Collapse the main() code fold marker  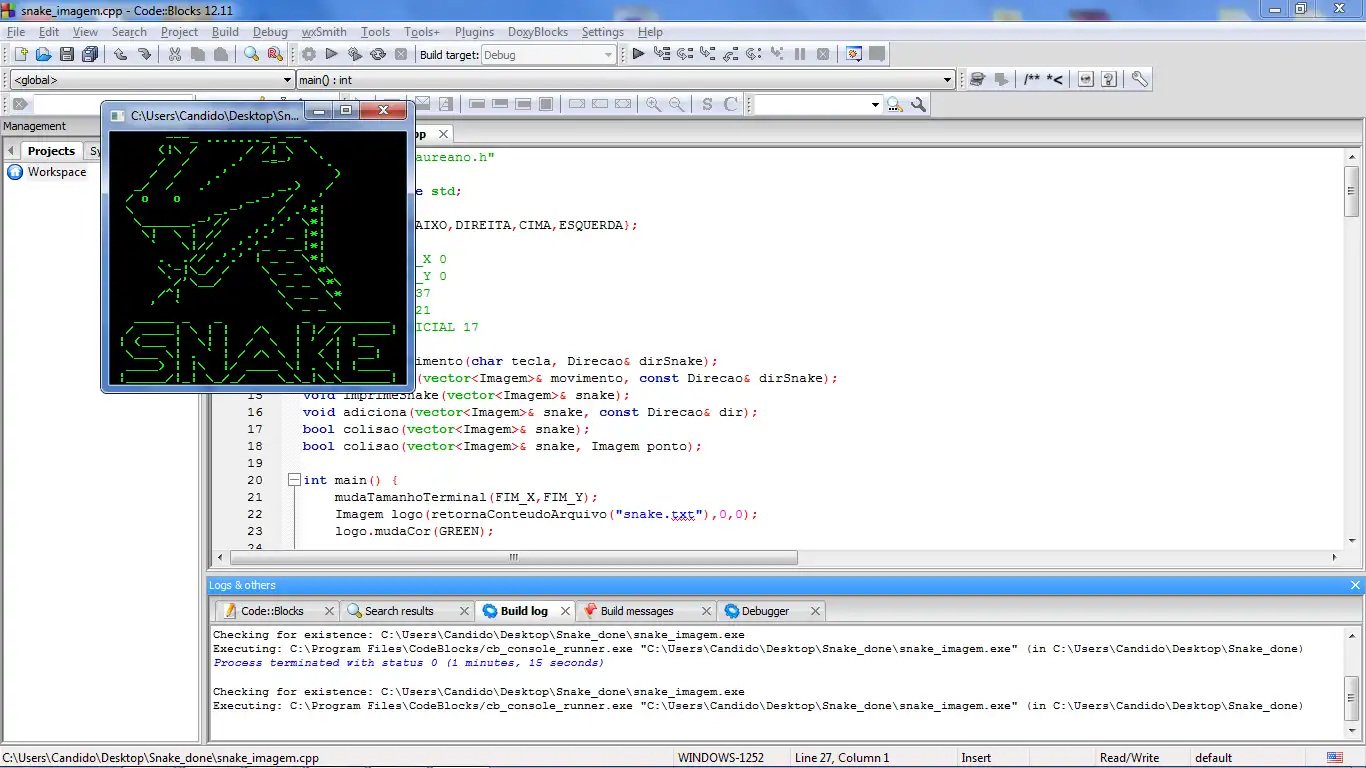[x=294, y=480]
